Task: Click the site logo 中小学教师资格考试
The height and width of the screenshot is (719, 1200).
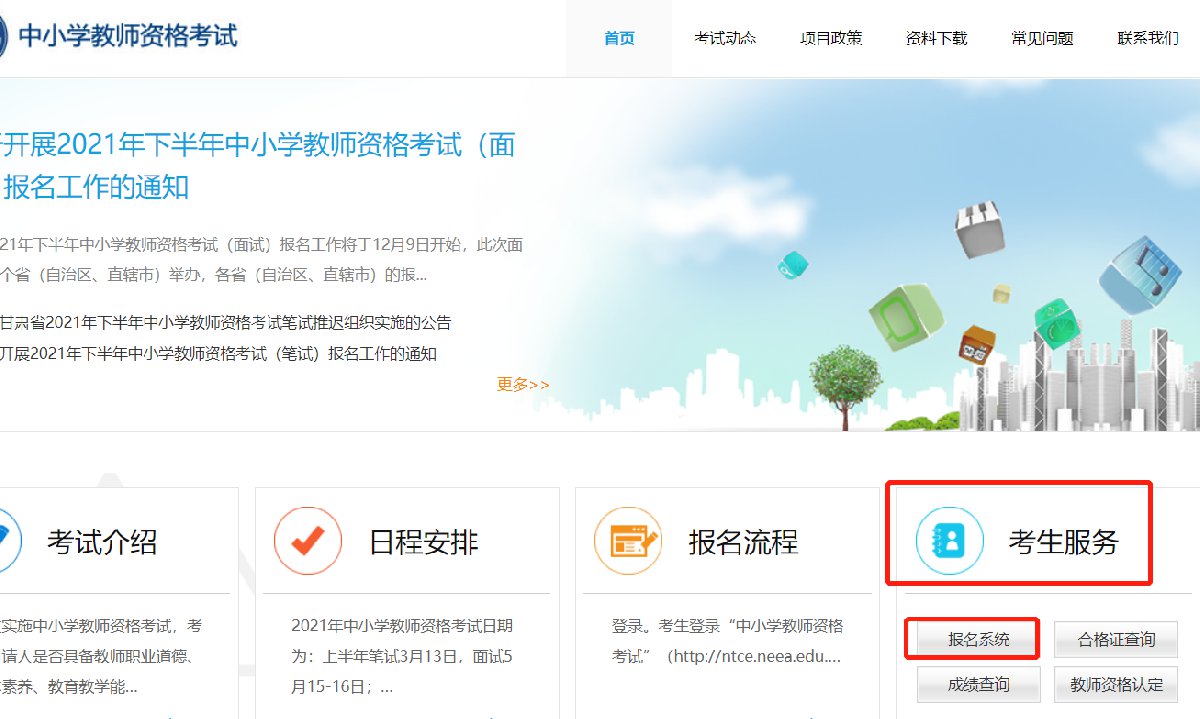Action: pyautogui.click(x=118, y=37)
